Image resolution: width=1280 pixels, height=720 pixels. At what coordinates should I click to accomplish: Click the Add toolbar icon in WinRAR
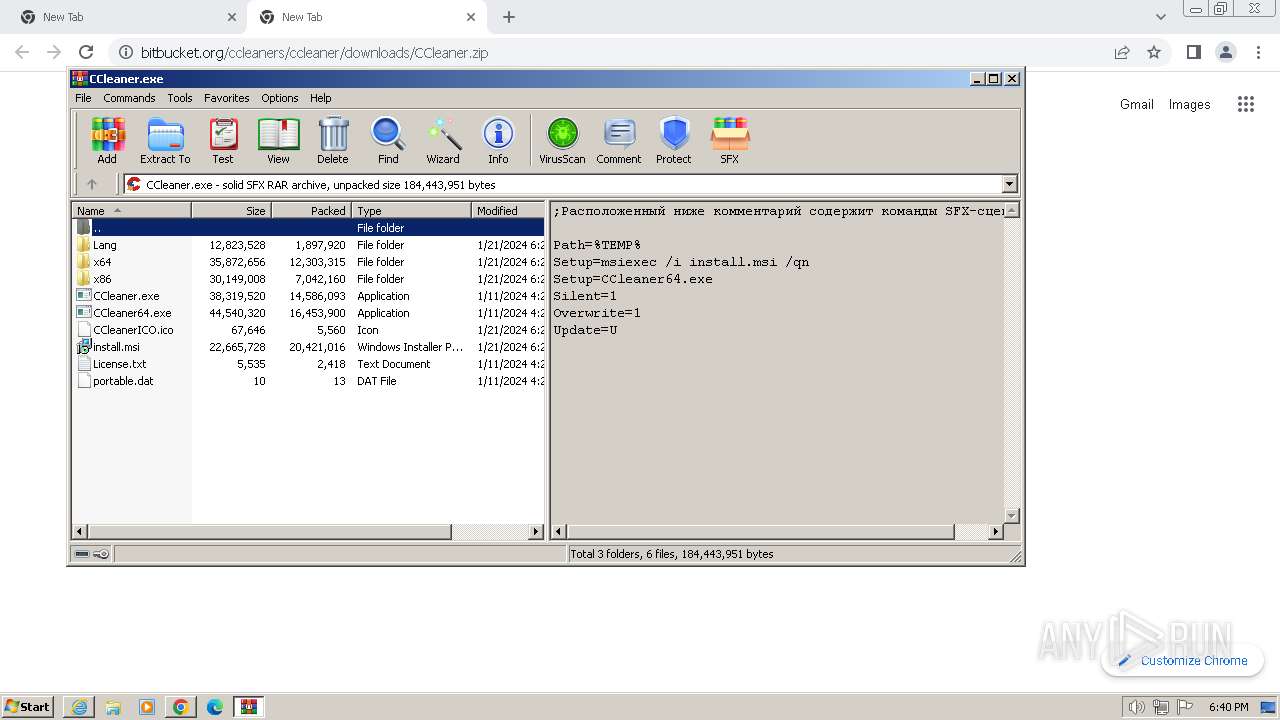pos(107,141)
